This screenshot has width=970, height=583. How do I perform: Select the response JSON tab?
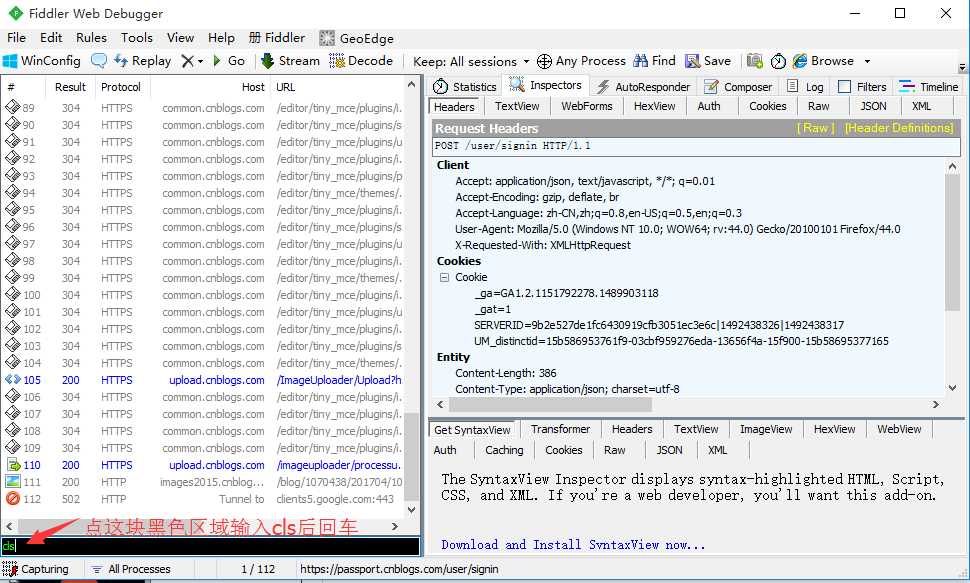(669, 450)
